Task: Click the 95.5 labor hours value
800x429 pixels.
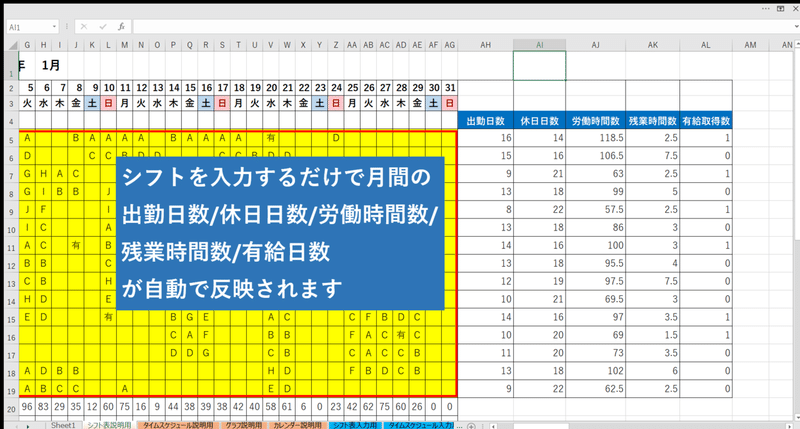Action: point(595,263)
